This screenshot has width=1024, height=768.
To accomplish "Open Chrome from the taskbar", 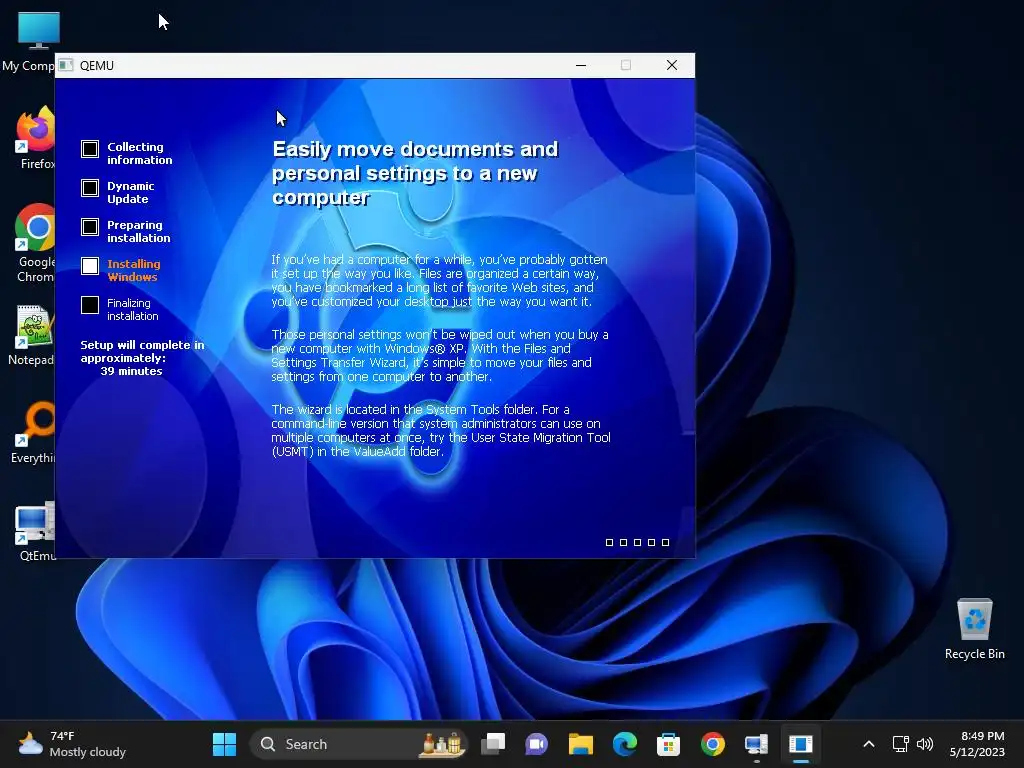I will coord(712,744).
